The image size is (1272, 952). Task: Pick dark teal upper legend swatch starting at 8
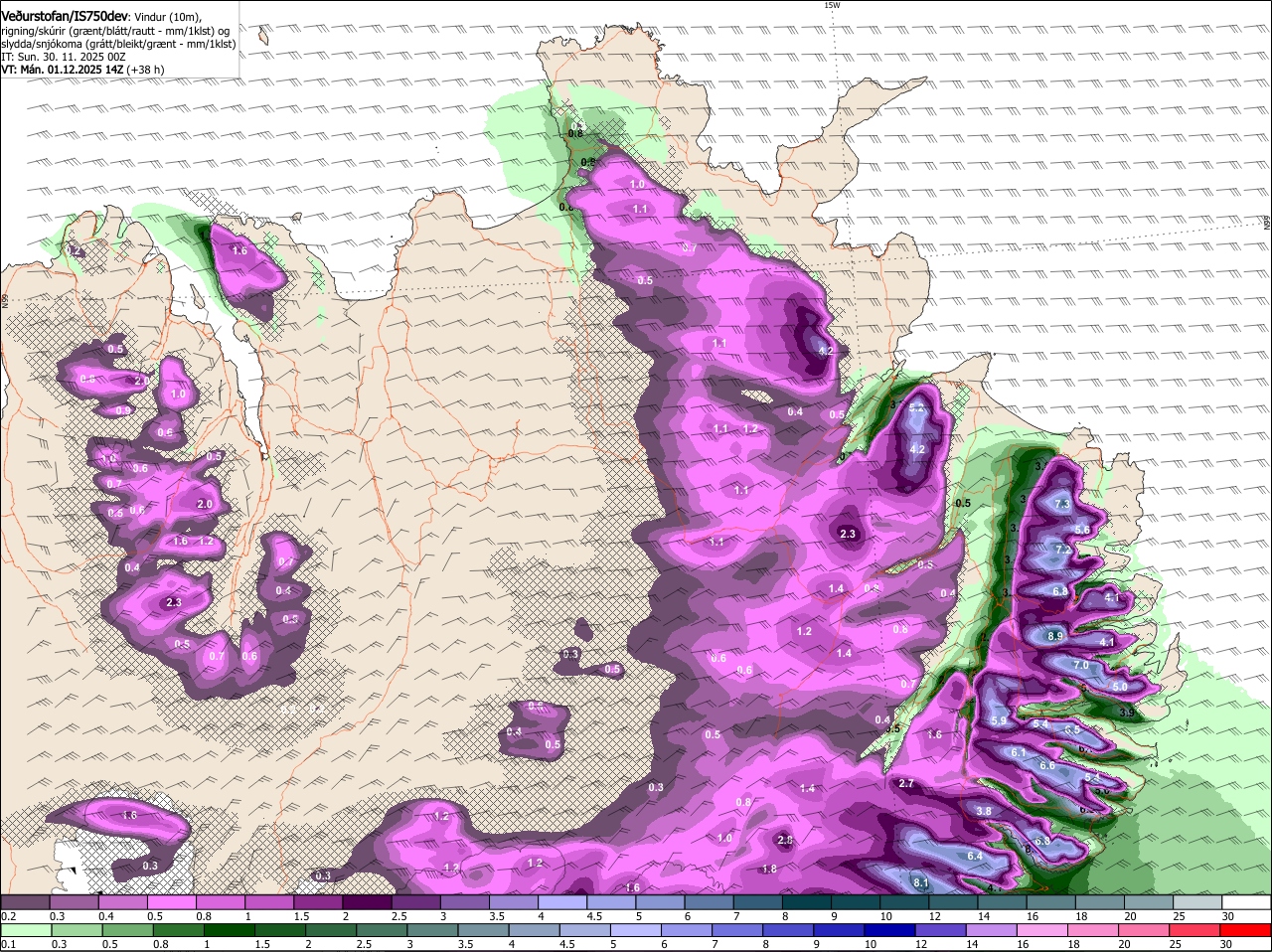pos(807,901)
